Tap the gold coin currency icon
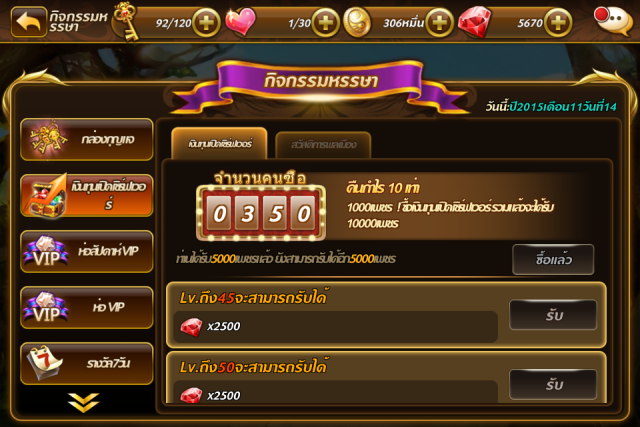Screen dimensions: 640x427 point(357,23)
